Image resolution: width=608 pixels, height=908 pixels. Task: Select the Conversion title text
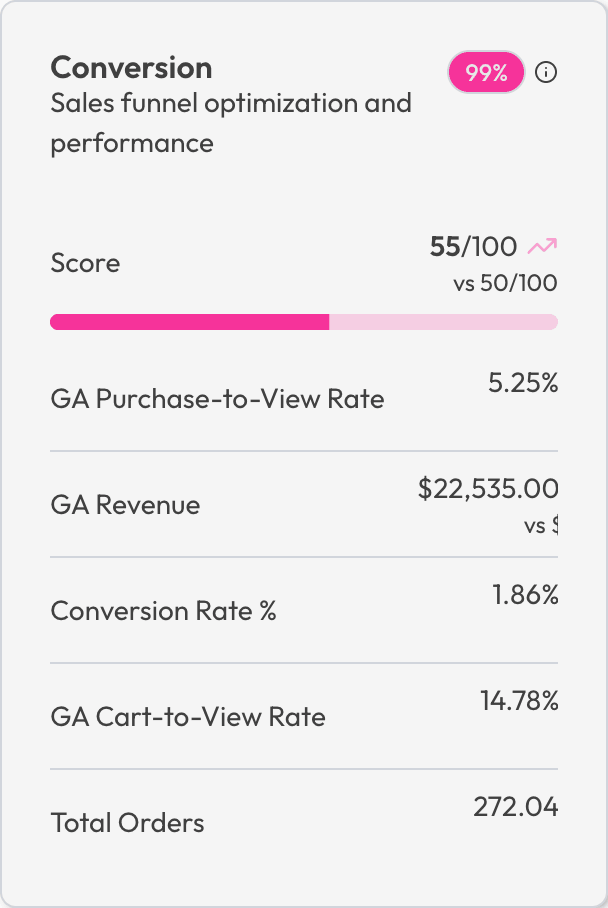131,68
